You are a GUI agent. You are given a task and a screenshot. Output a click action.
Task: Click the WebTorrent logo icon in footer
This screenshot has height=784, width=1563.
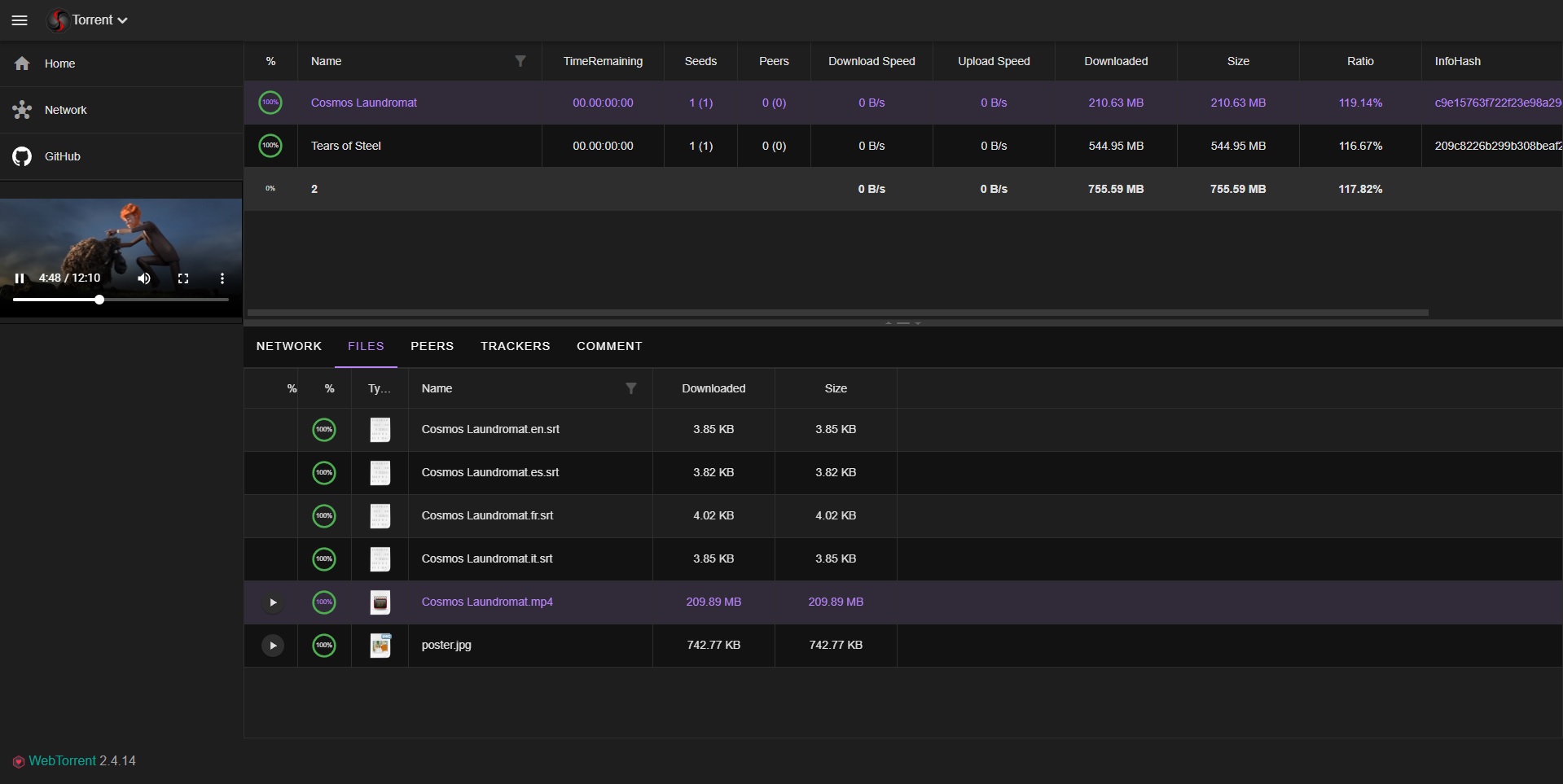click(x=19, y=762)
